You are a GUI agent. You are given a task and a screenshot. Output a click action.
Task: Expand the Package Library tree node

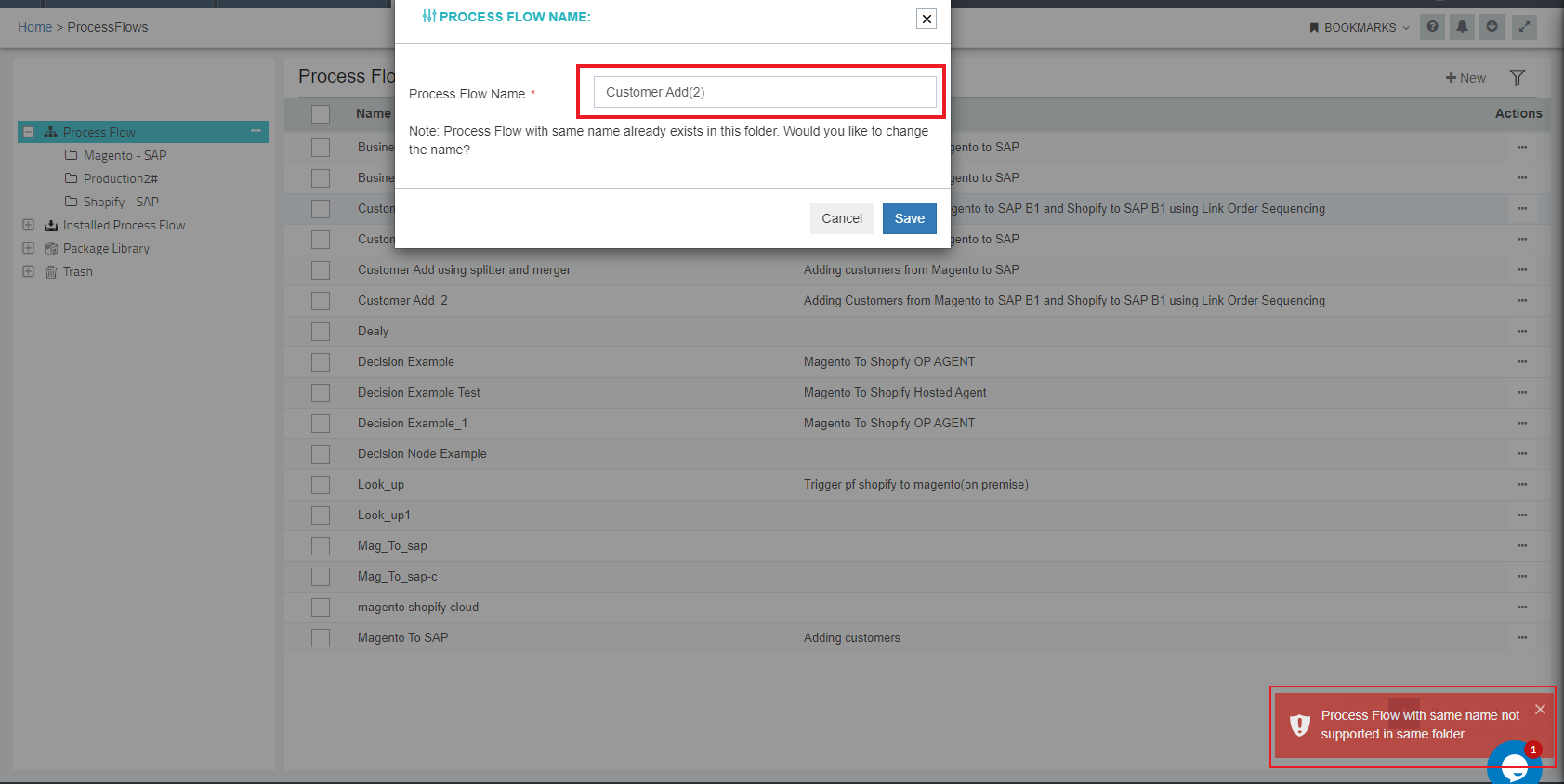click(x=28, y=248)
